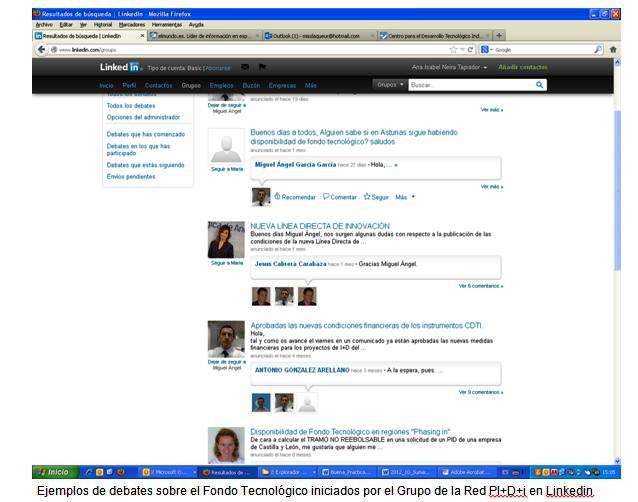The width and height of the screenshot is (638, 502).
Task: Open Windows Inicio start button
Action: [x=54, y=472]
